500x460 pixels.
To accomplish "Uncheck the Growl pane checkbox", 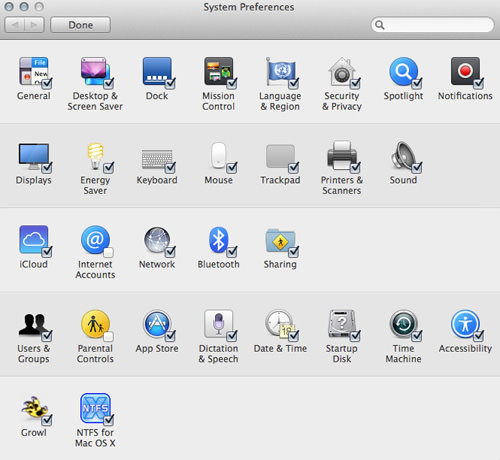I will point(47,420).
